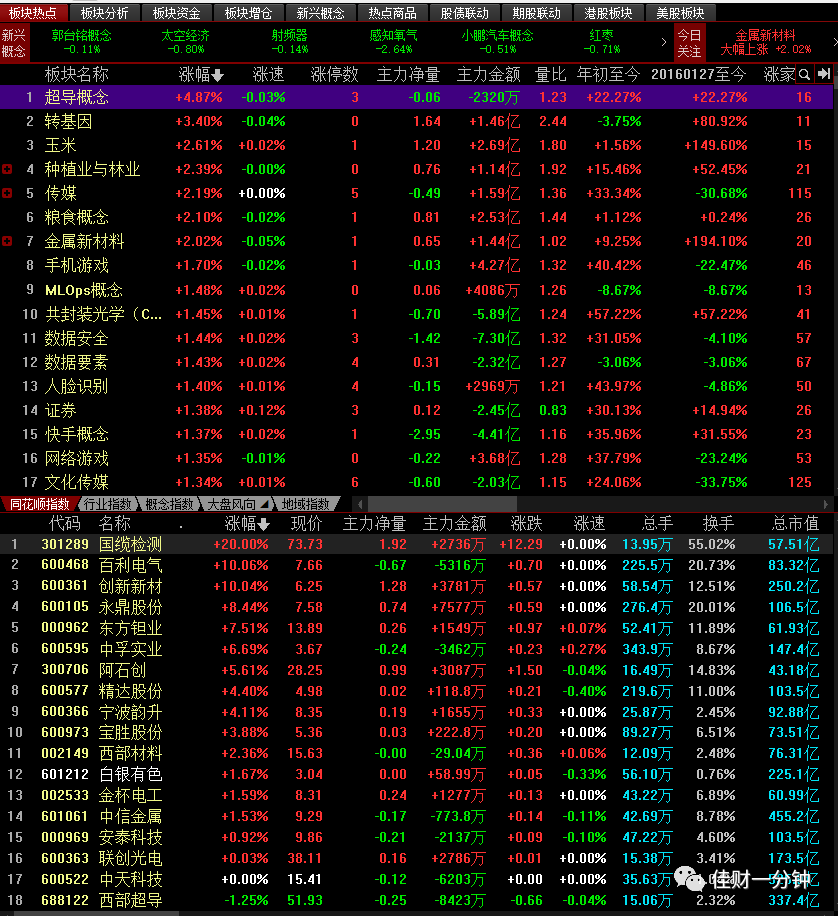Screen dimensions: 838x916
Task: Select the MLOps概念 sector row
Action: click(416, 290)
